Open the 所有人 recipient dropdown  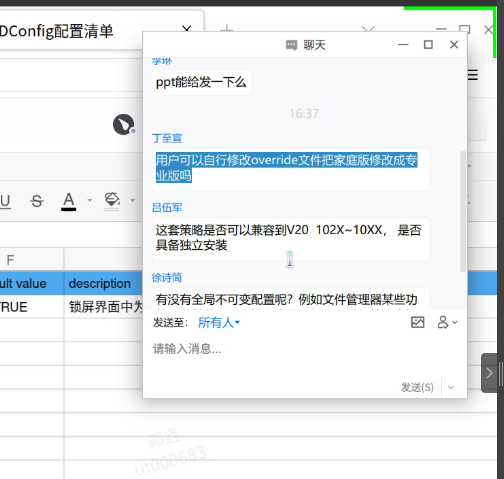[x=219, y=322]
